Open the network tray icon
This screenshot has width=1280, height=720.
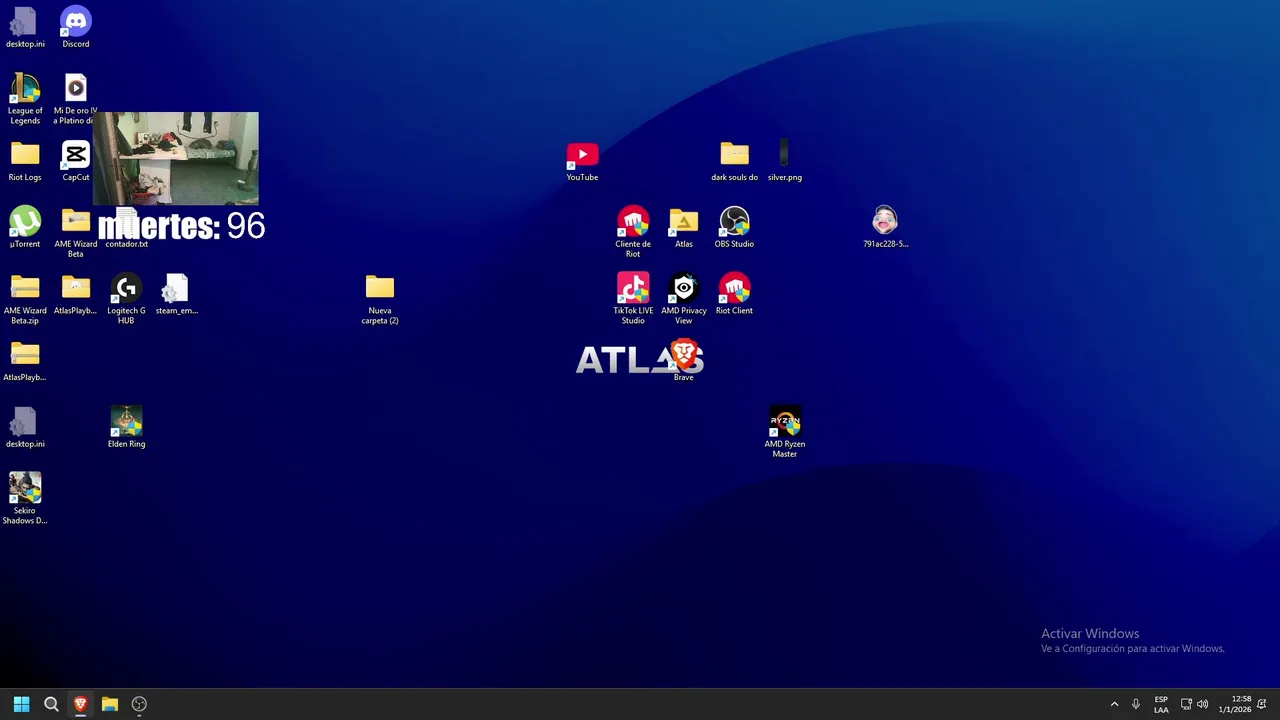[x=1186, y=704]
